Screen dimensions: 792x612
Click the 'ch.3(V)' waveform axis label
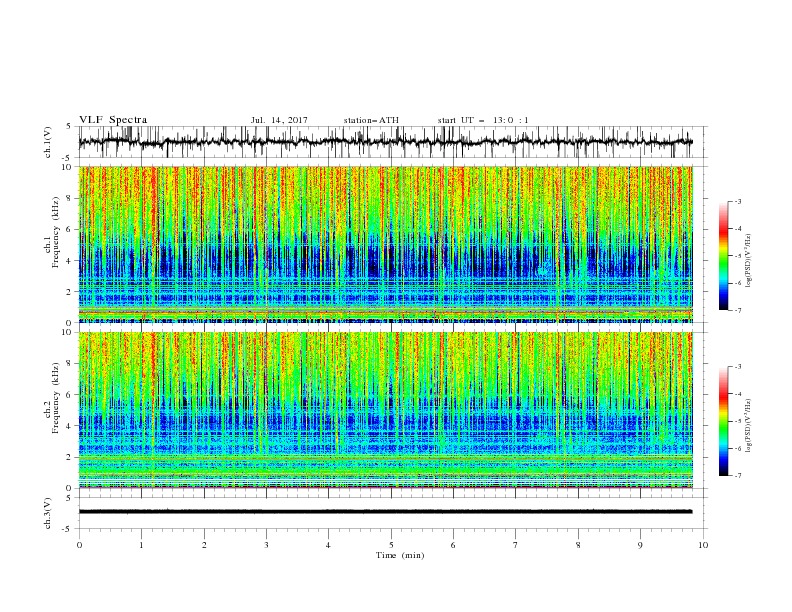(48, 513)
